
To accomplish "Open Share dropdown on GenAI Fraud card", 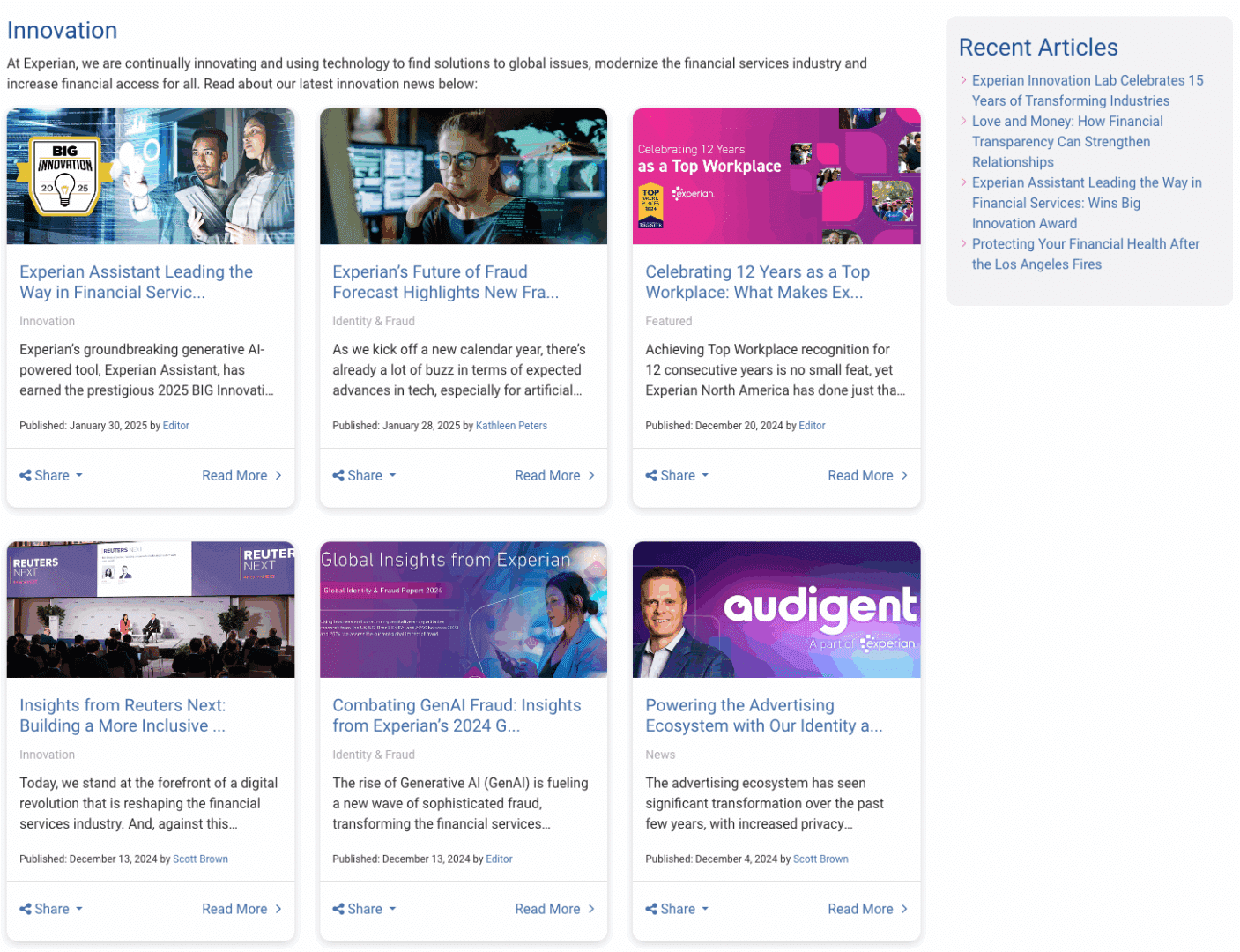I will click(x=364, y=909).
